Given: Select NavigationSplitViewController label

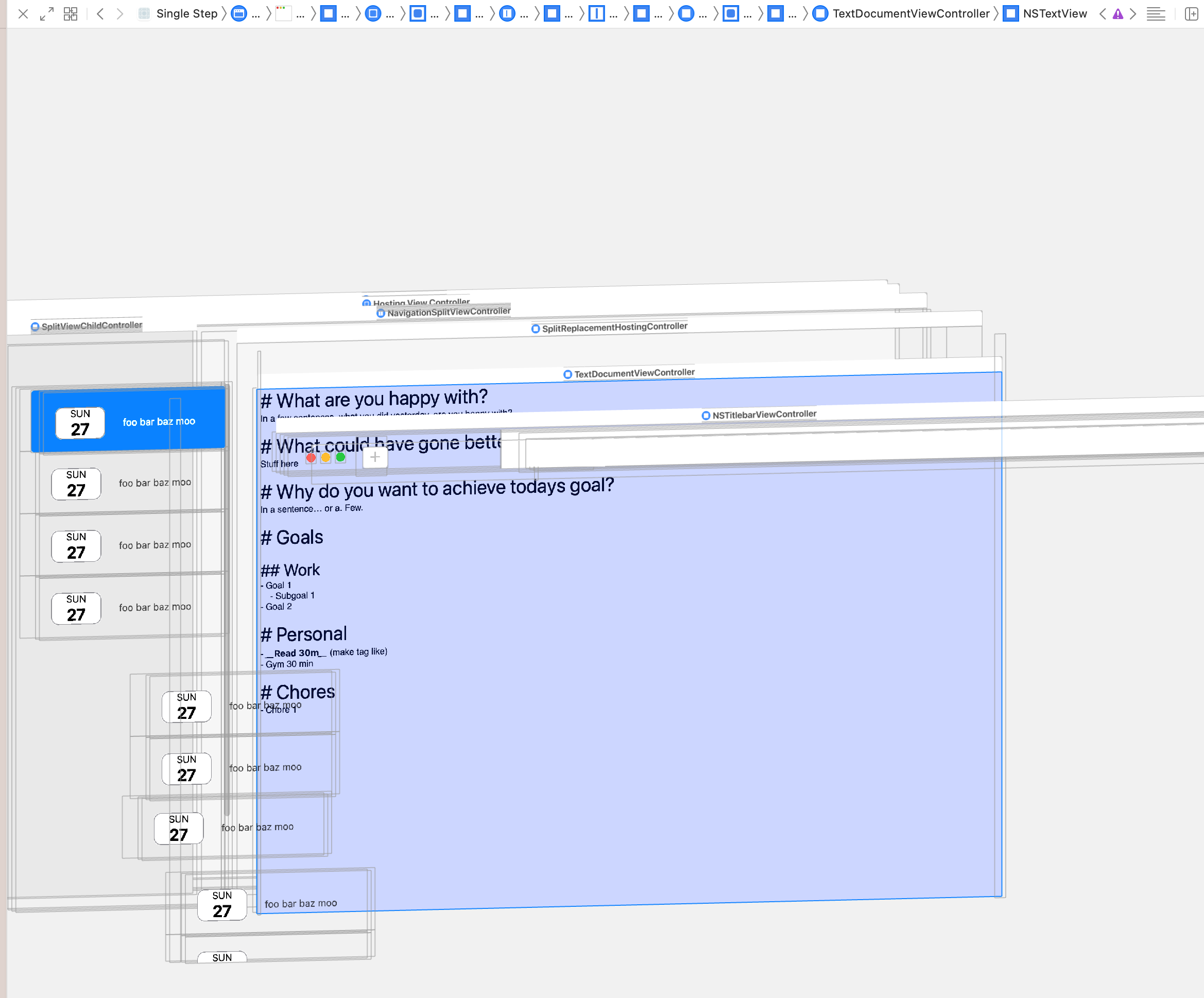Looking at the screenshot, I should (448, 312).
